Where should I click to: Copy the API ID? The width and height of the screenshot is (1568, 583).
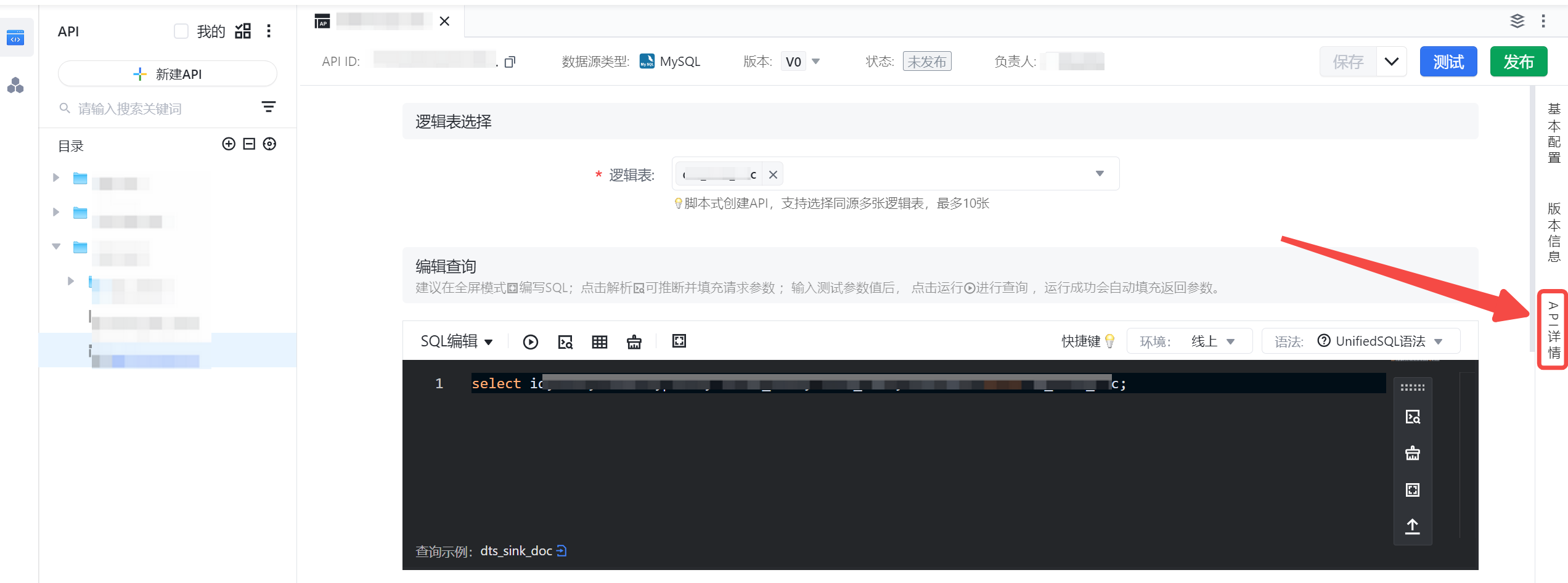(510, 62)
